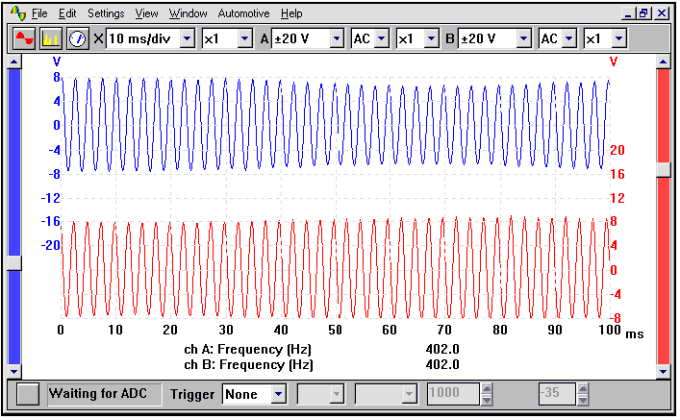This screenshot has width=680, height=420.
Task: Click the blue channel A offset slider handle
Action: click(x=14, y=263)
